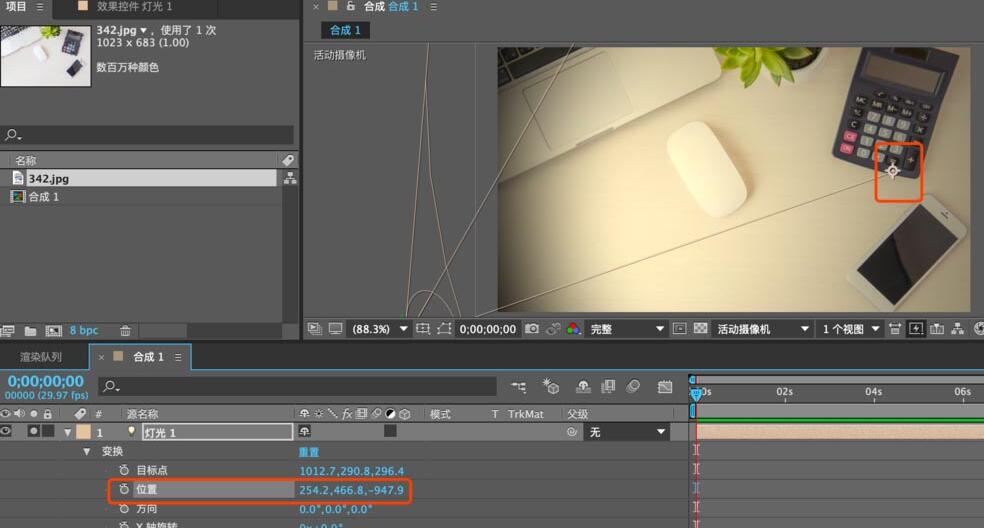This screenshot has width=984, height=528.
Task: Toggle mask and shape path visibility icon
Action: click(444, 328)
